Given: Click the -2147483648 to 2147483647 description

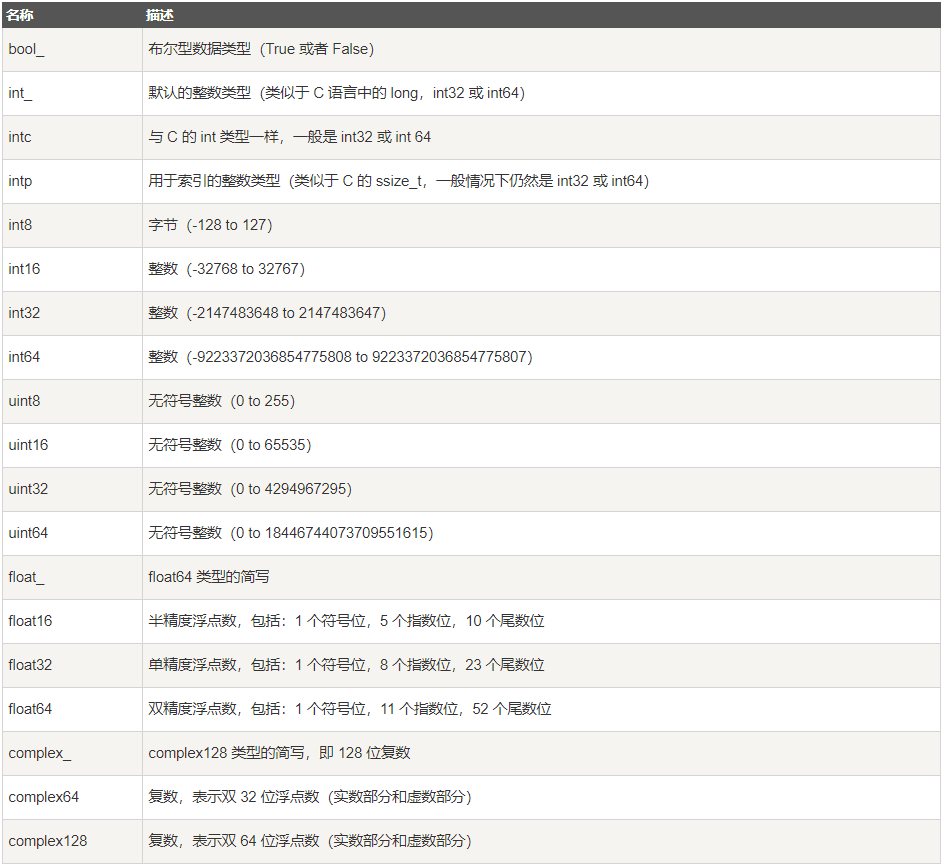Looking at the screenshot, I should (267, 314).
